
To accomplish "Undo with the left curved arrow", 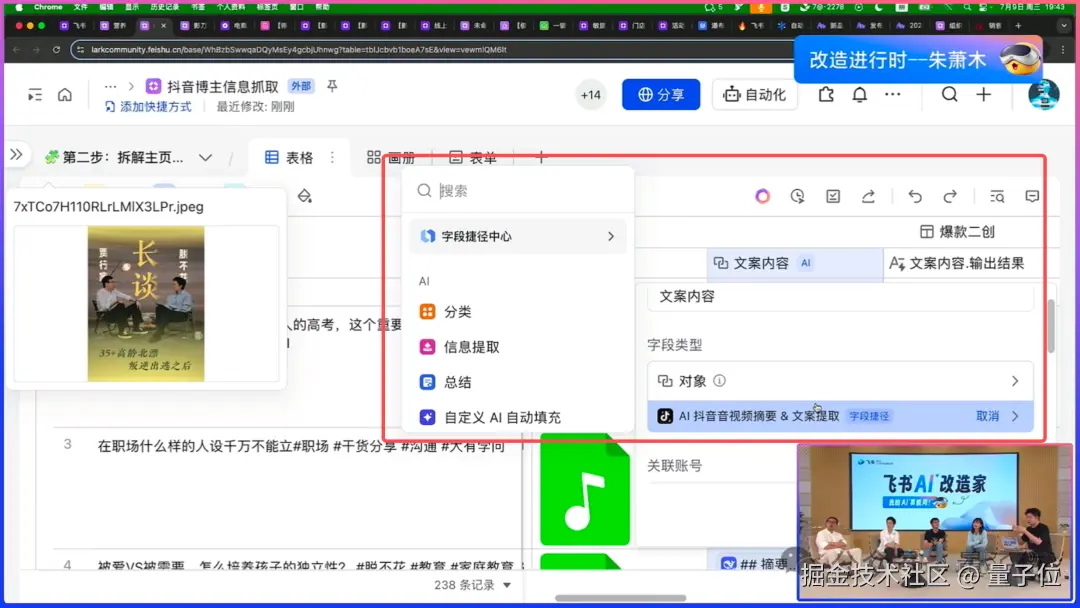I will [915, 196].
